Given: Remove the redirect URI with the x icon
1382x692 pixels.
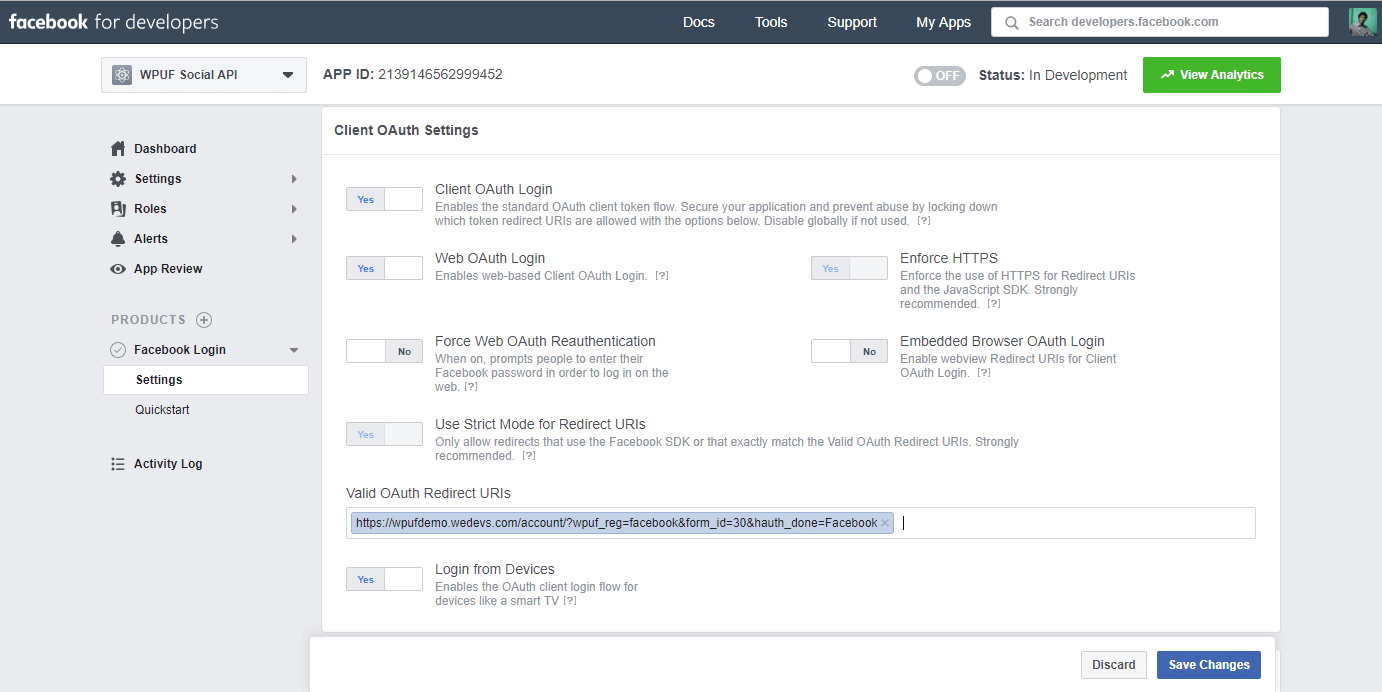Looking at the screenshot, I should coord(884,523).
